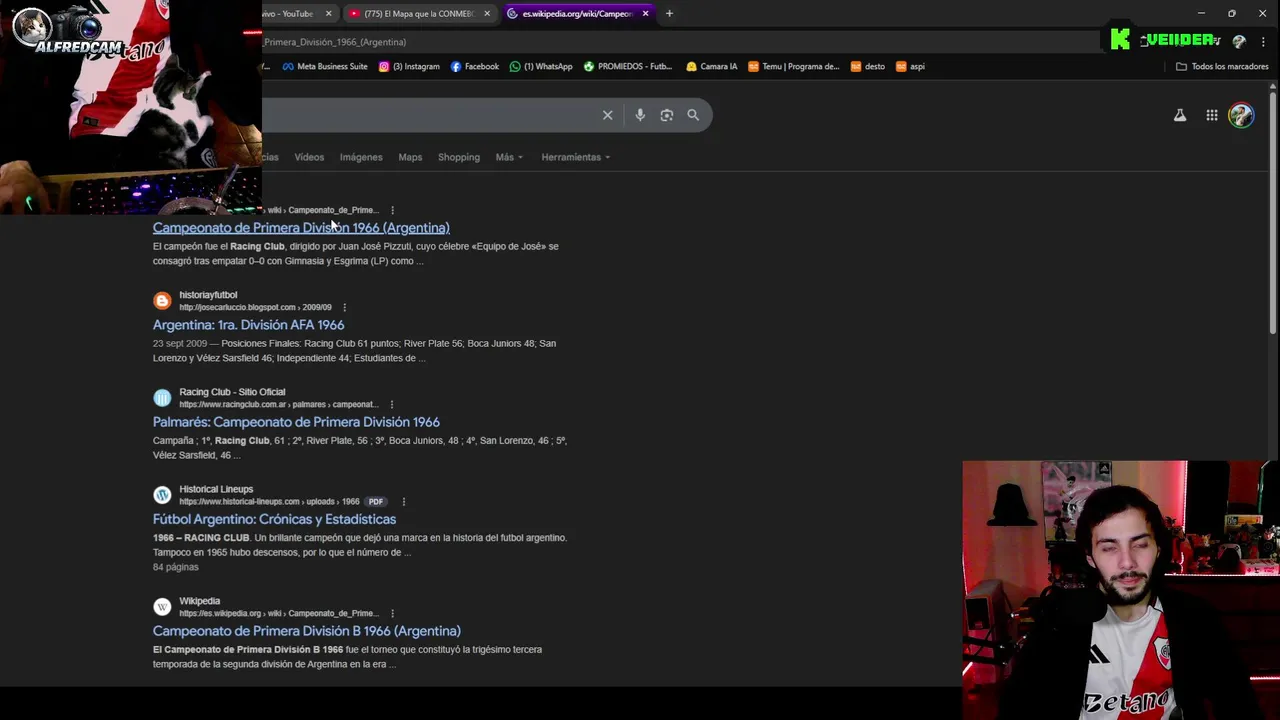
Task: Open Search Labs flask icon
Action: click(1180, 115)
